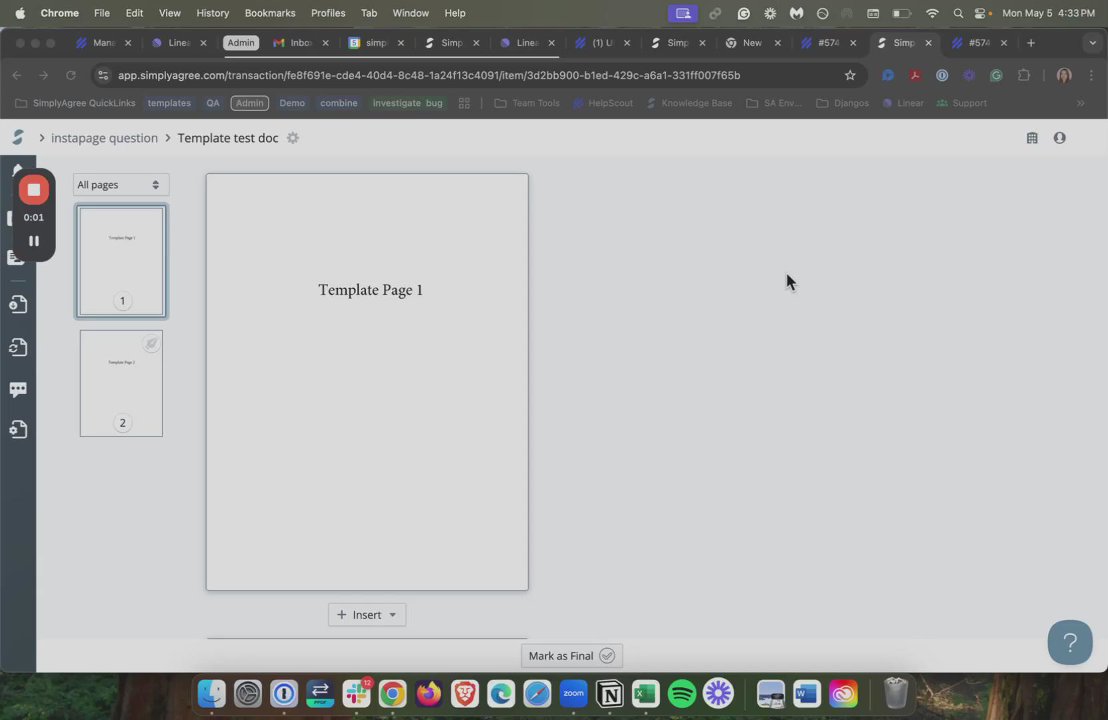This screenshot has height=720, width=1108.
Task: Open macOS Control Center
Action: (x=982, y=13)
